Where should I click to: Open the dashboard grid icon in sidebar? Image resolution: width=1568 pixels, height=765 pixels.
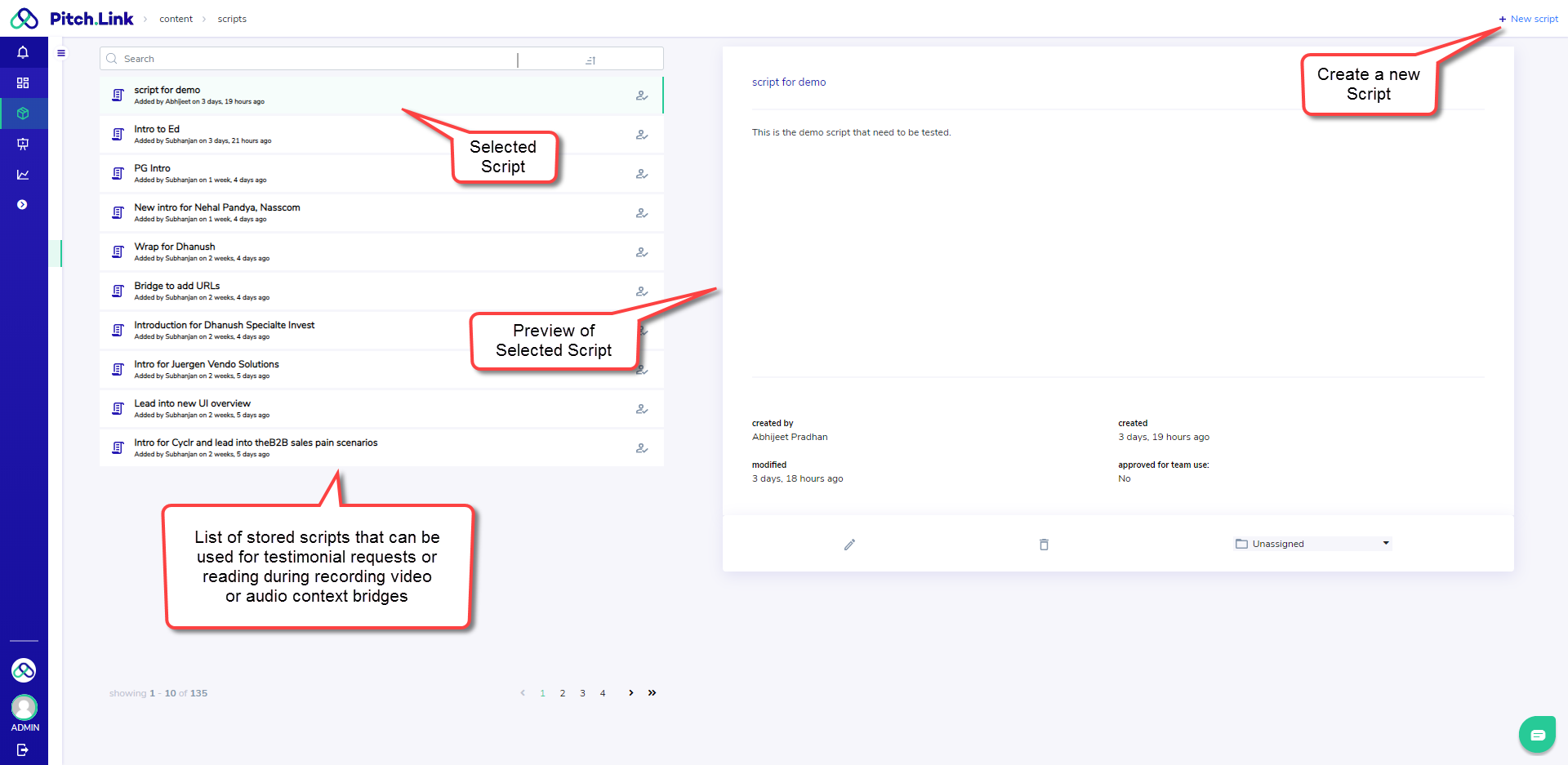23,83
